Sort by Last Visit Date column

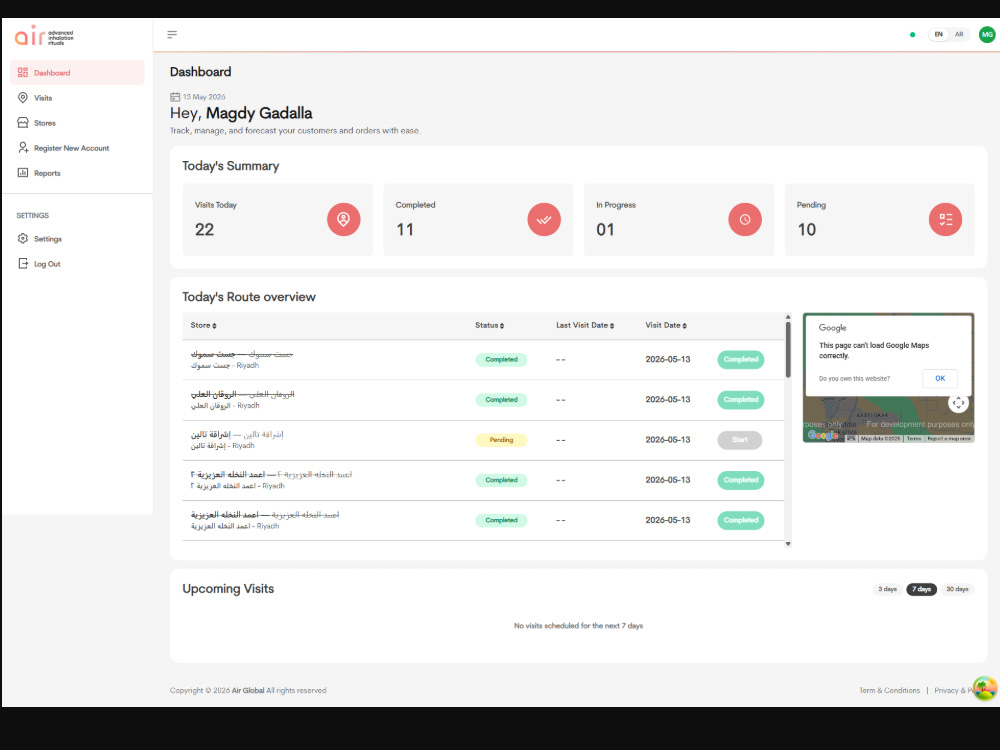point(585,325)
